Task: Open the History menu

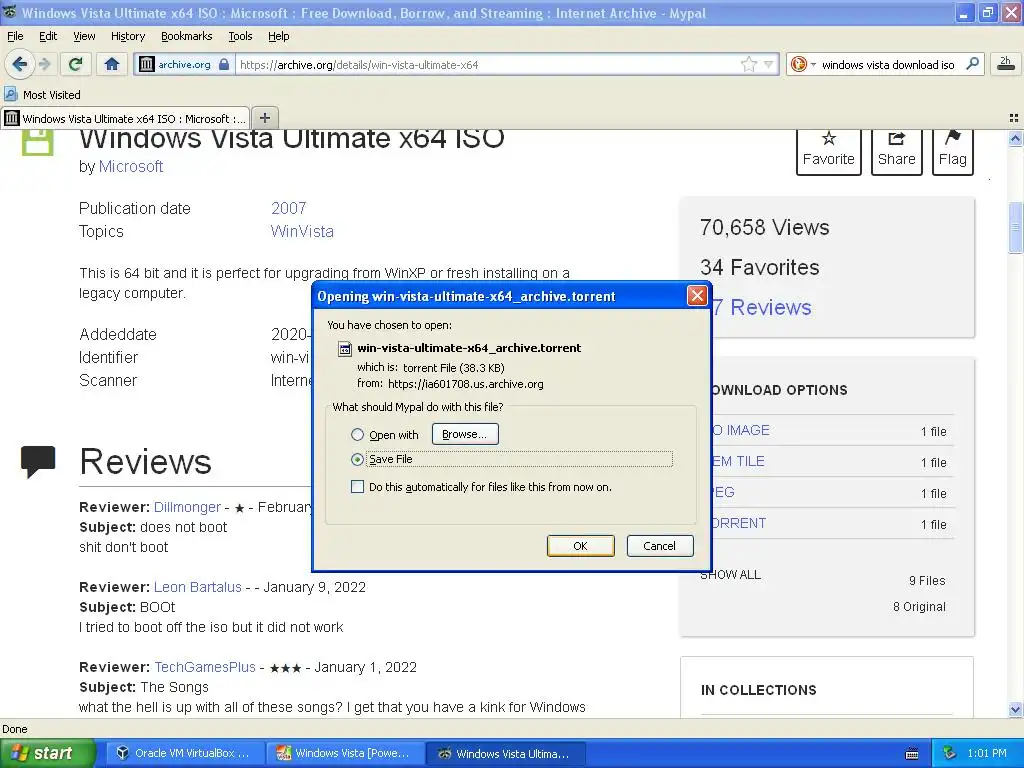Action: (128, 36)
